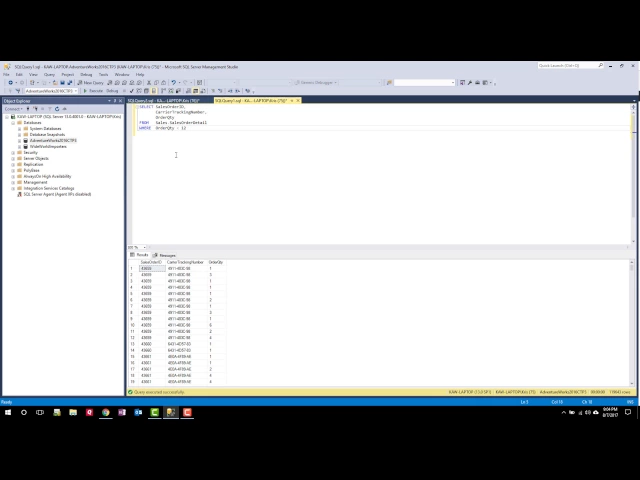This screenshot has width=640, height=480.
Task: Open the Help menu
Action: 140,75
